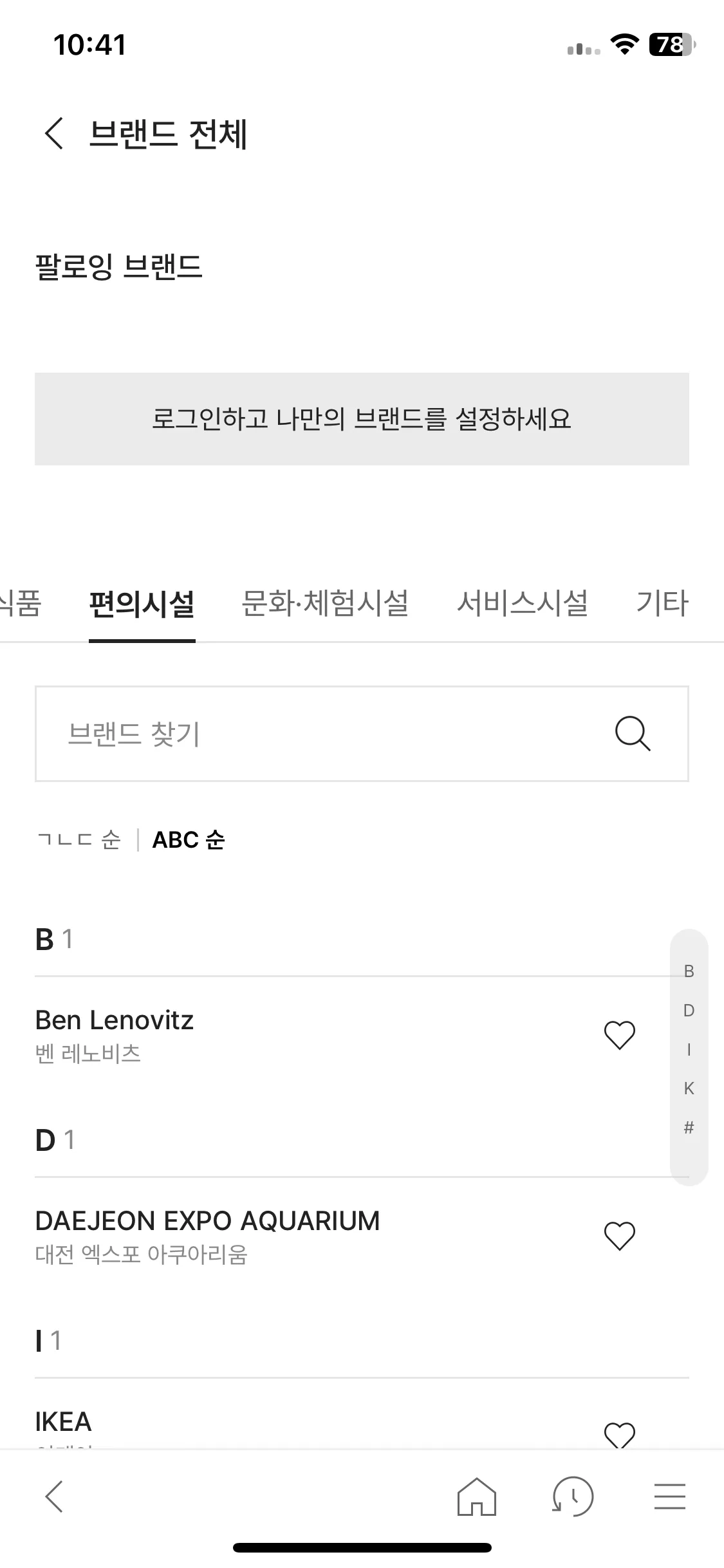
Task: Tap the bottom bar back chevron
Action: [54, 1496]
